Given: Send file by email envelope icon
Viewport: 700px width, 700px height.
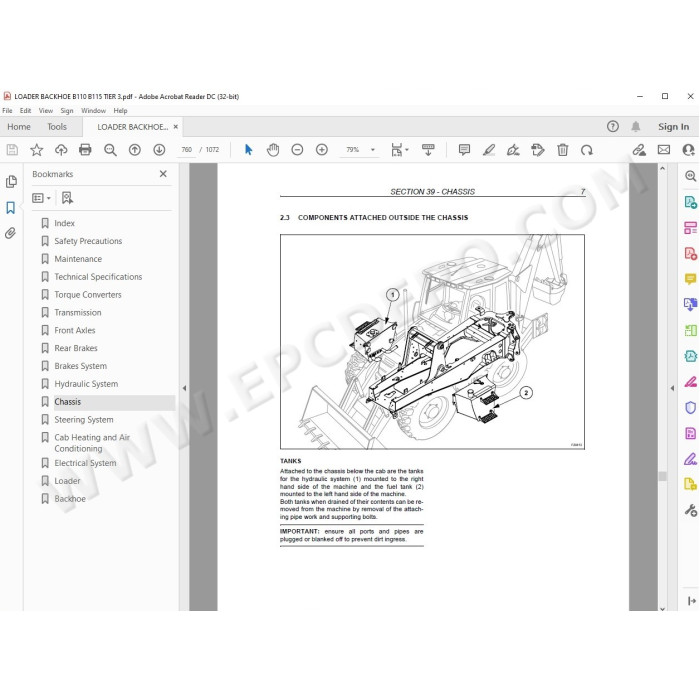Looking at the screenshot, I should [664, 150].
